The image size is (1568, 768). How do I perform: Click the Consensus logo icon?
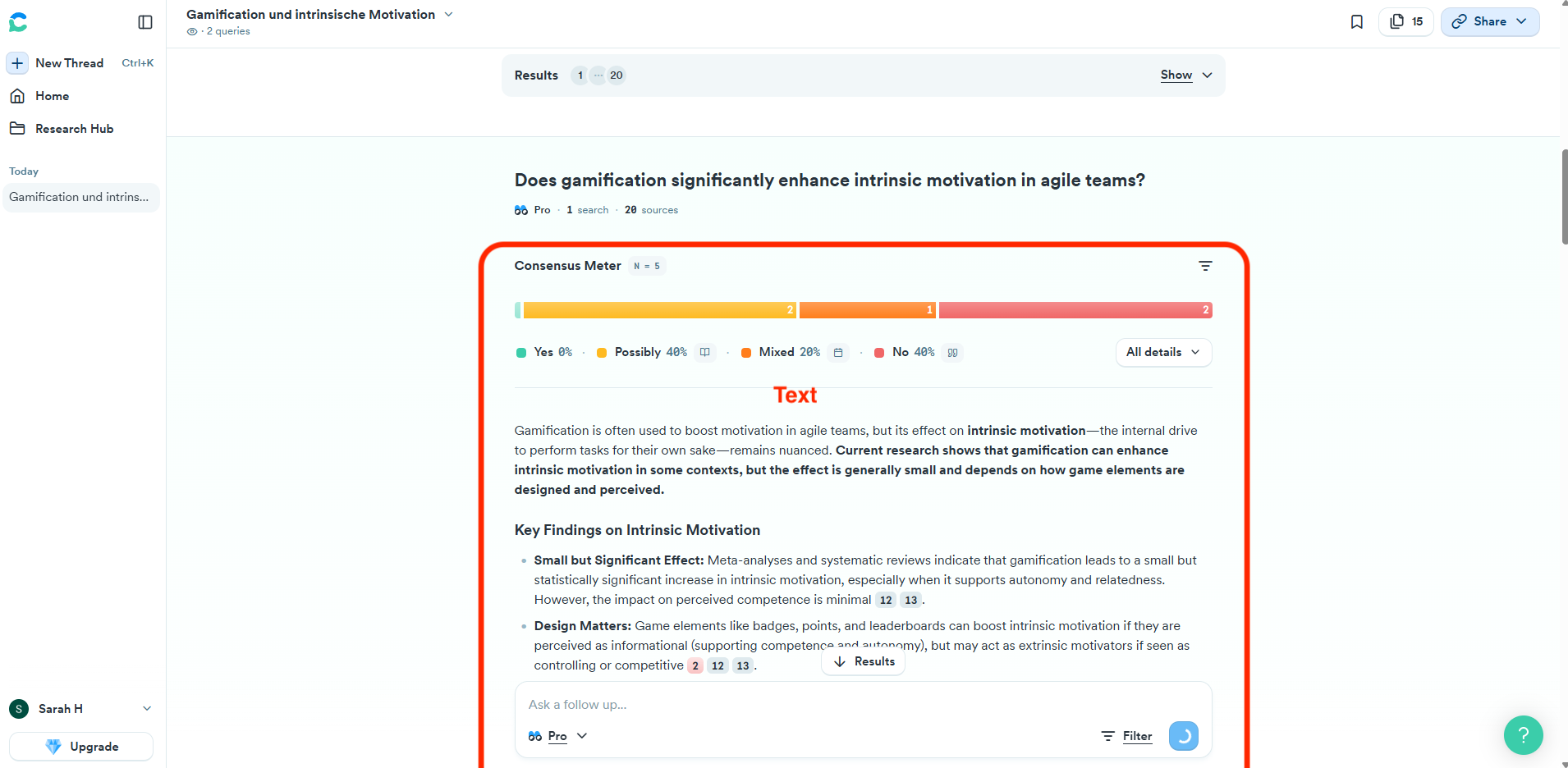[x=18, y=22]
